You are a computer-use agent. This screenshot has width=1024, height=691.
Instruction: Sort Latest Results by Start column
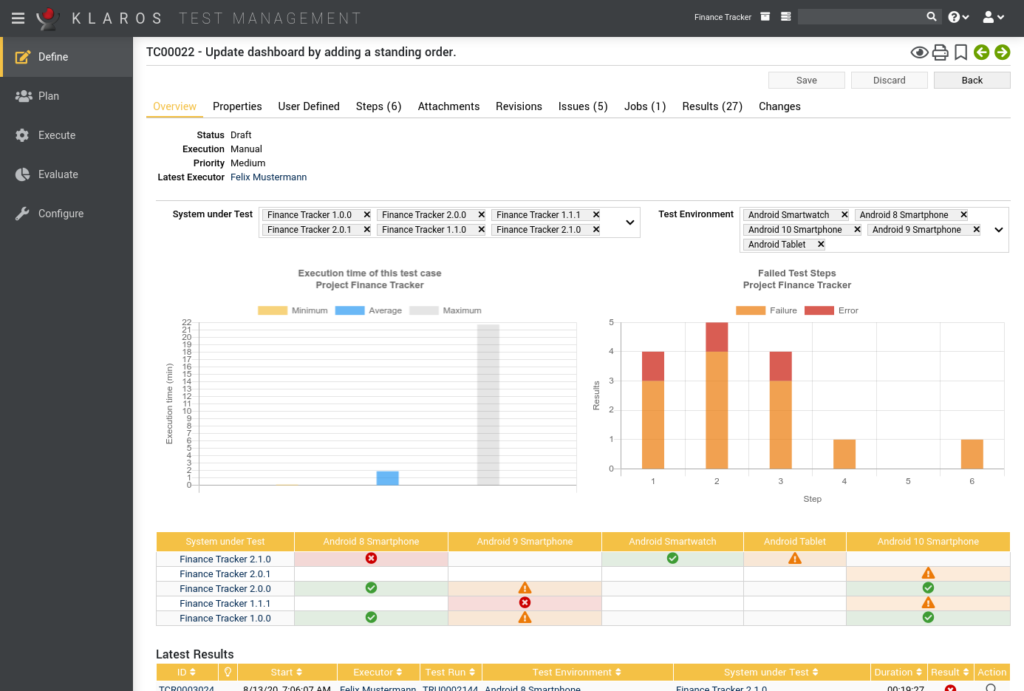pyautogui.click(x=287, y=672)
